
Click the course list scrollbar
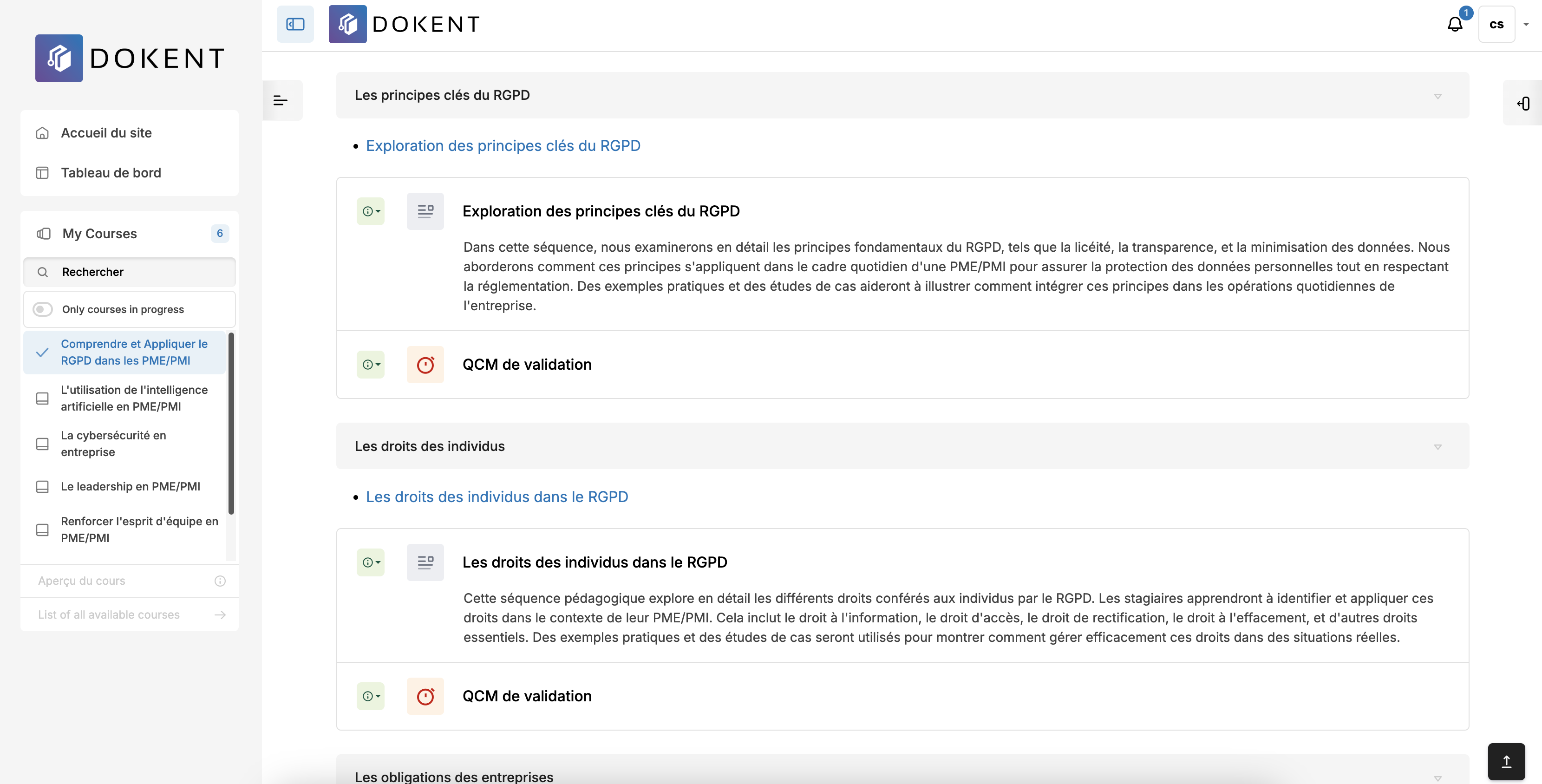[231, 424]
